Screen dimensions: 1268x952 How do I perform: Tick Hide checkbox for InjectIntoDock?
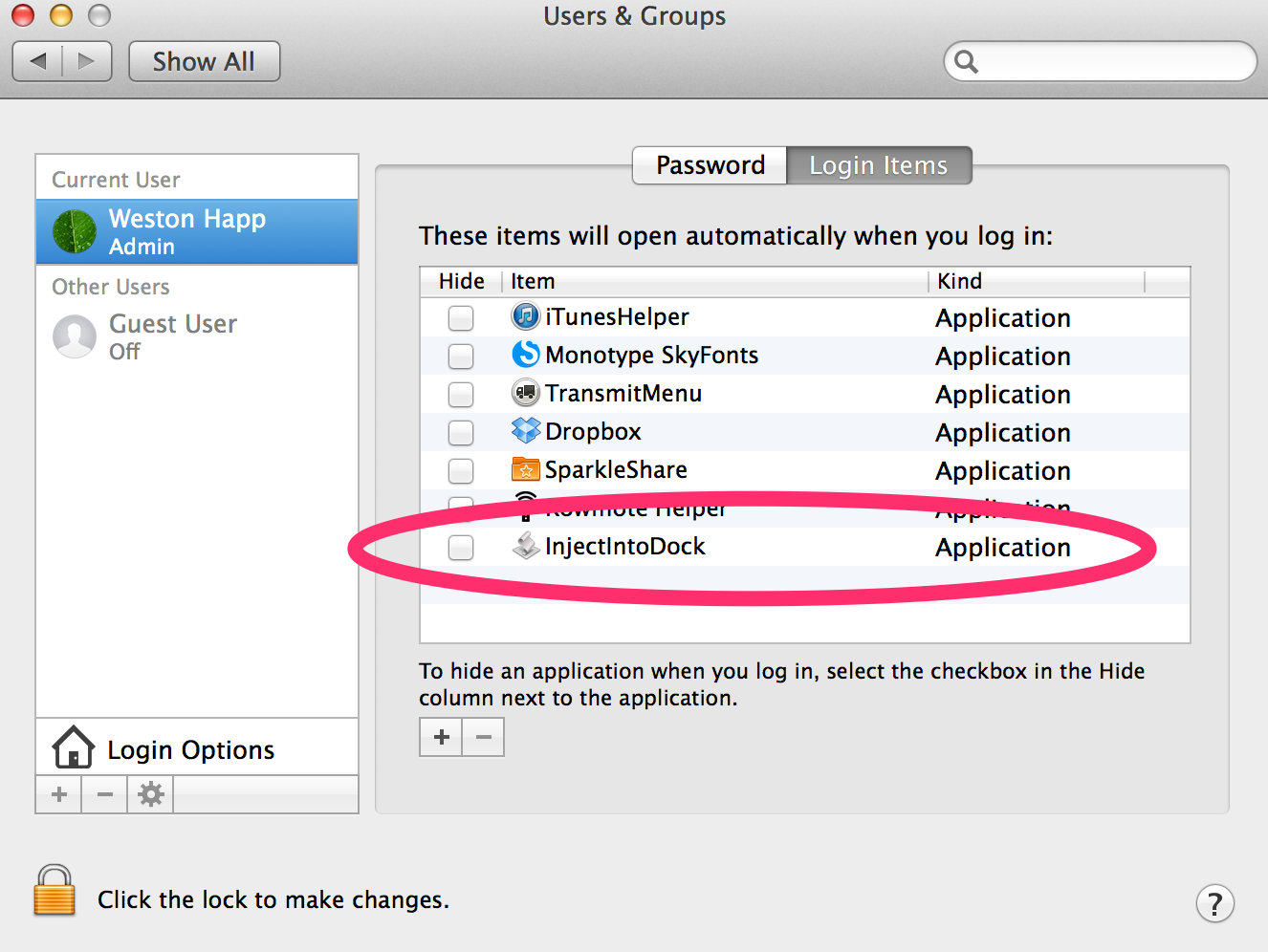pyautogui.click(x=461, y=547)
